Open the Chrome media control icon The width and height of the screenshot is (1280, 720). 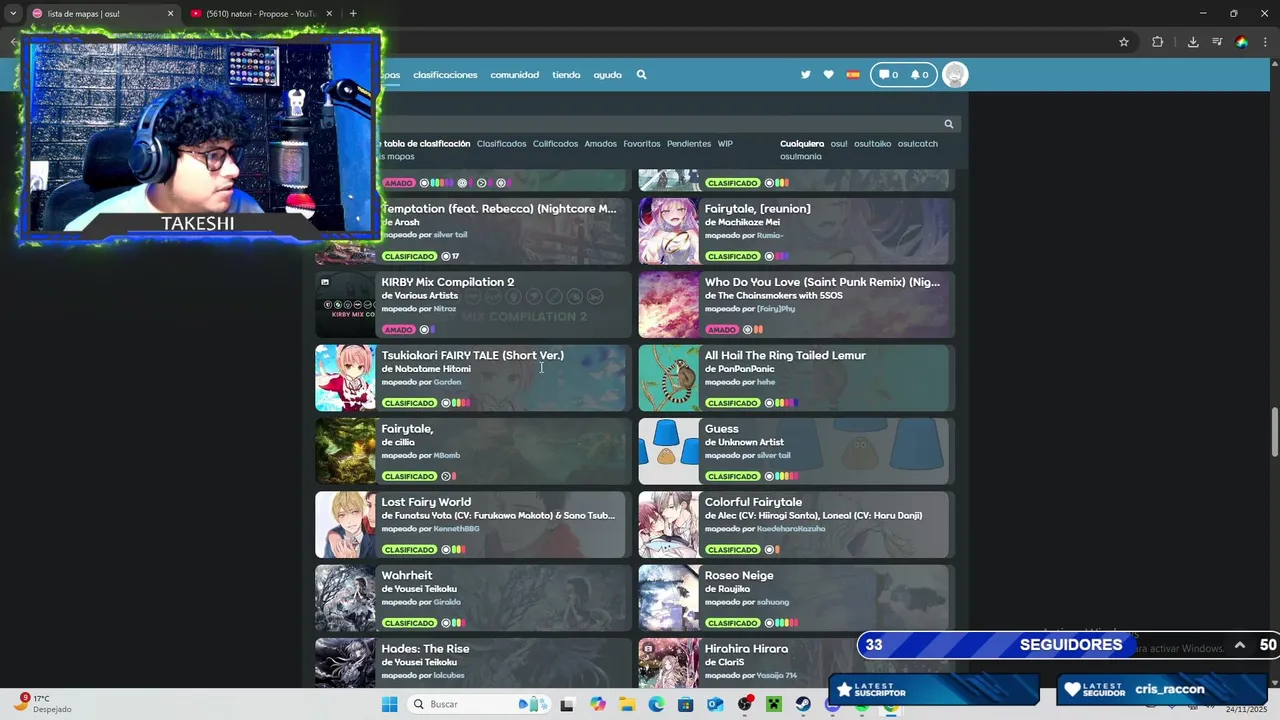coord(1217,42)
